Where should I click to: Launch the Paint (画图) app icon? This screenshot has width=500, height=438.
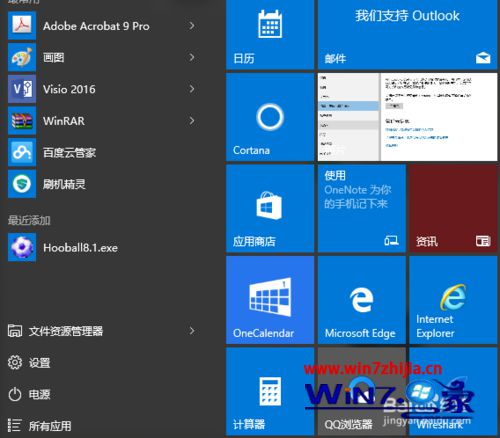(22, 57)
